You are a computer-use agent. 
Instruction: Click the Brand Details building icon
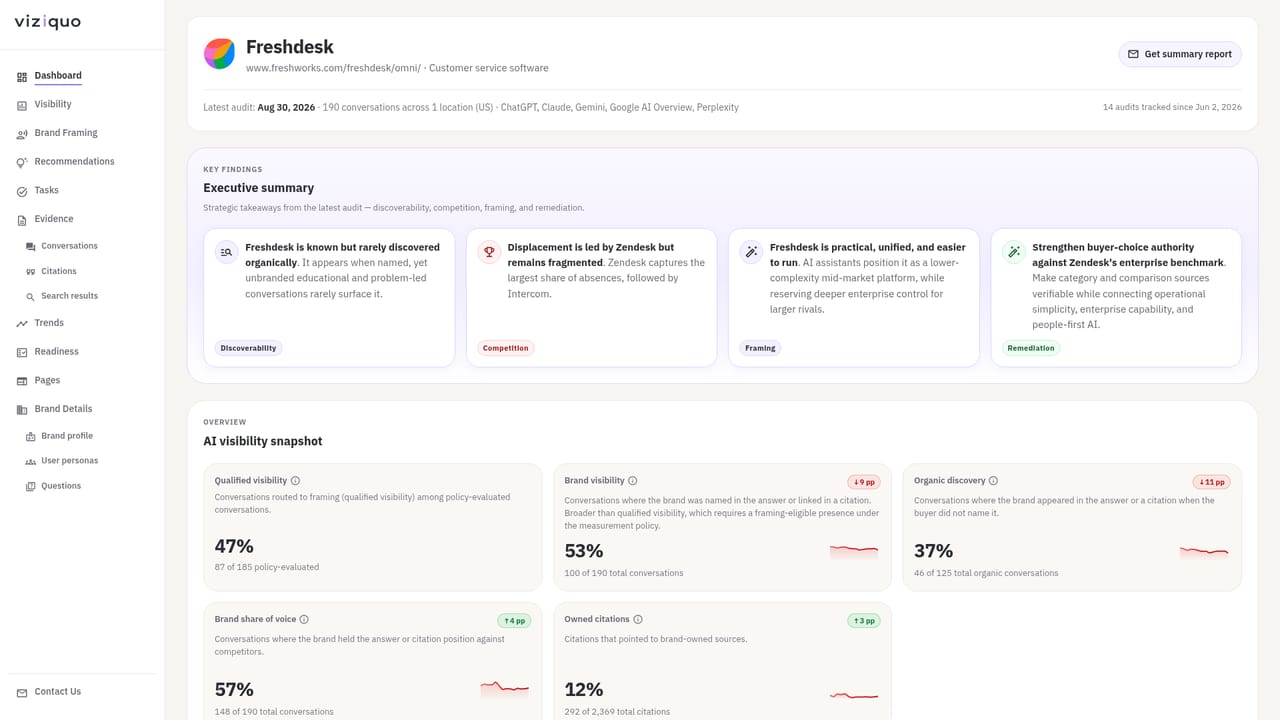tap(22, 409)
